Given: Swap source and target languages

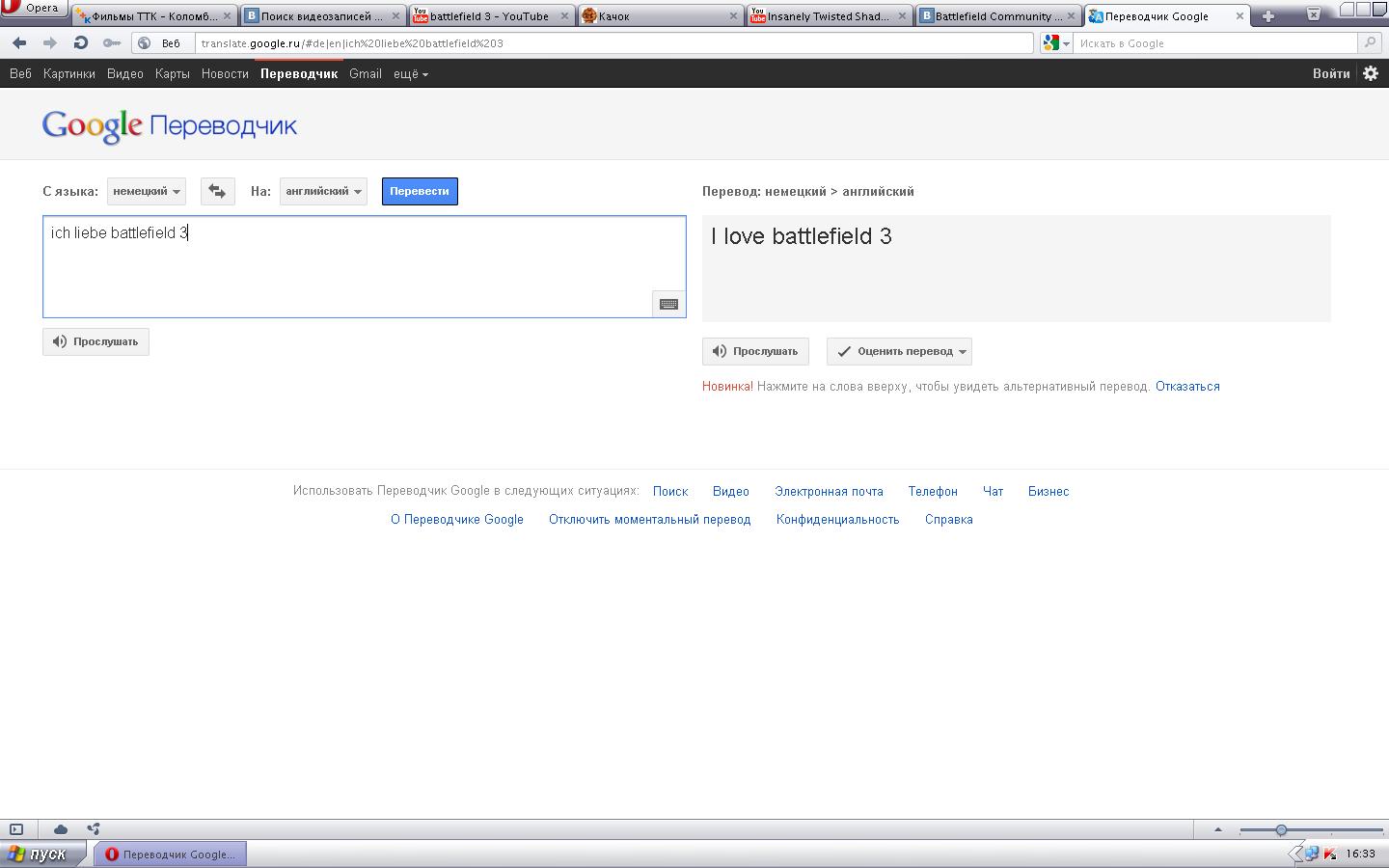Looking at the screenshot, I should [x=218, y=191].
